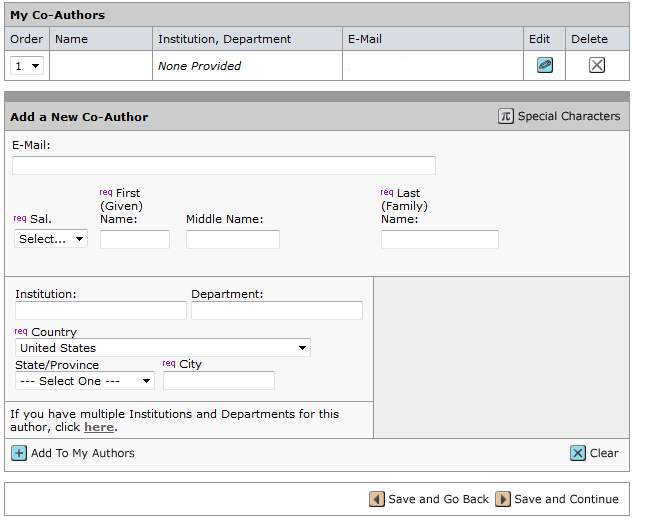Viewport: 648px width, 523px height.
Task: Open the co-author Order dropdown
Action: [x=27, y=66]
